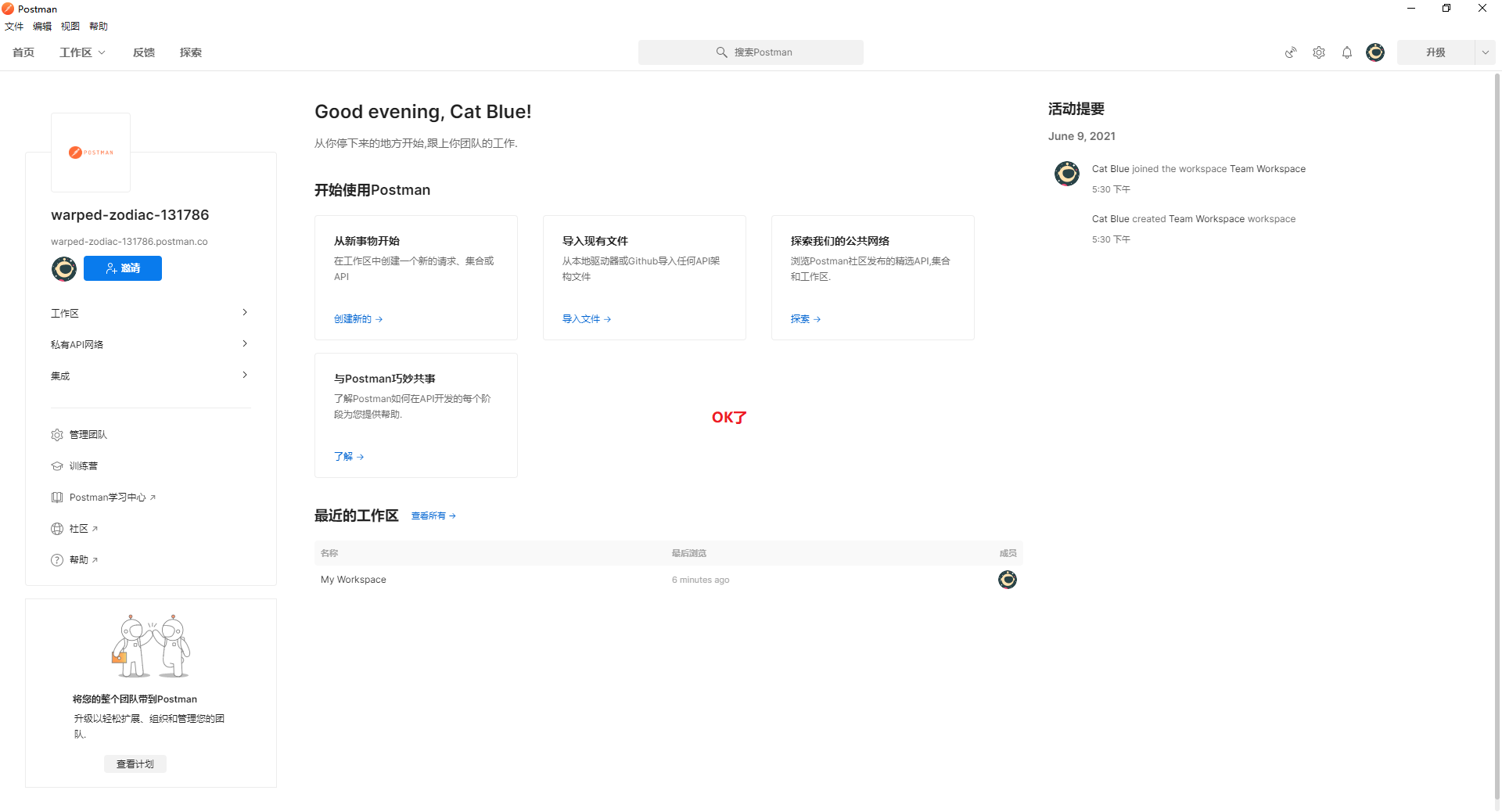The width and height of the screenshot is (1502, 812).
Task: Open the 社区 link
Action: pyautogui.click(x=84, y=529)
